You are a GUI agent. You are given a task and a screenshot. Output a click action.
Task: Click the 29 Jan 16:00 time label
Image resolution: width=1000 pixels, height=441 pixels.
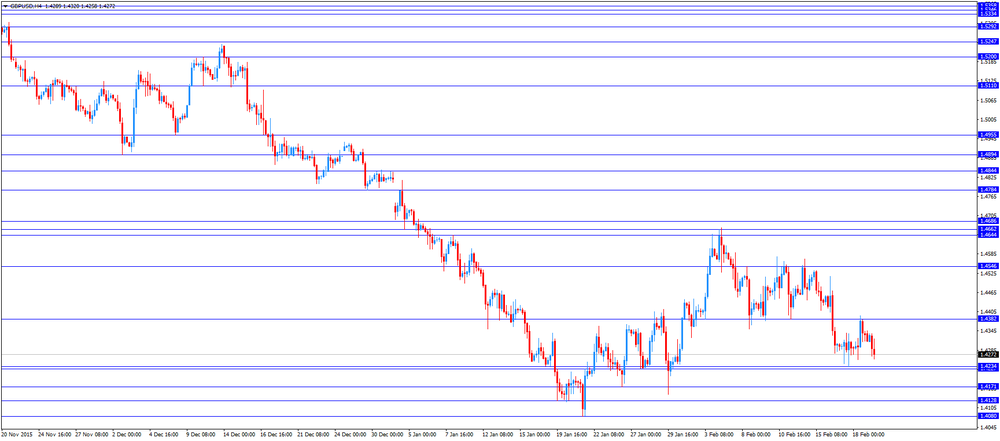[x=683, y=434]
